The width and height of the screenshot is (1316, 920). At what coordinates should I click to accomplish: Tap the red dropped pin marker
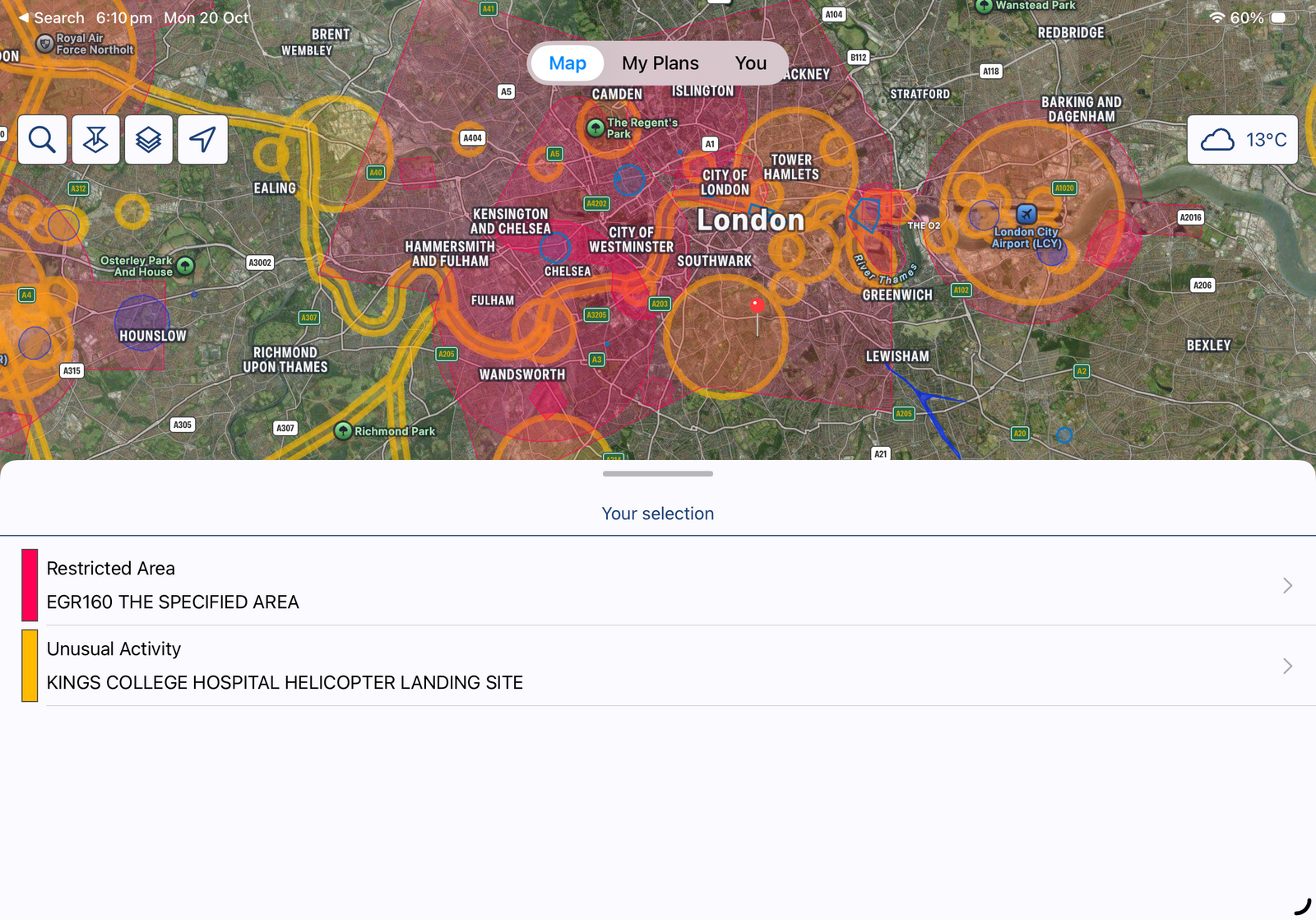[758, 306]
